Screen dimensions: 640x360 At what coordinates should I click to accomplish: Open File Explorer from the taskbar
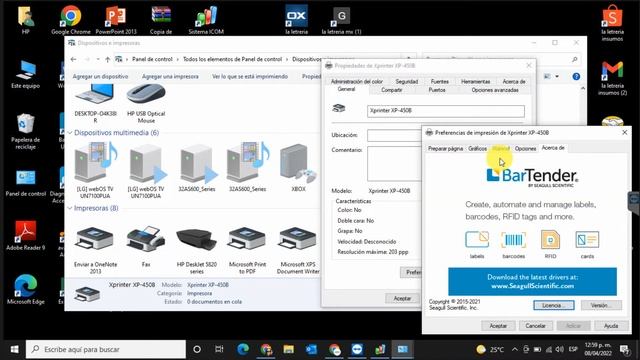click(289, 349)
